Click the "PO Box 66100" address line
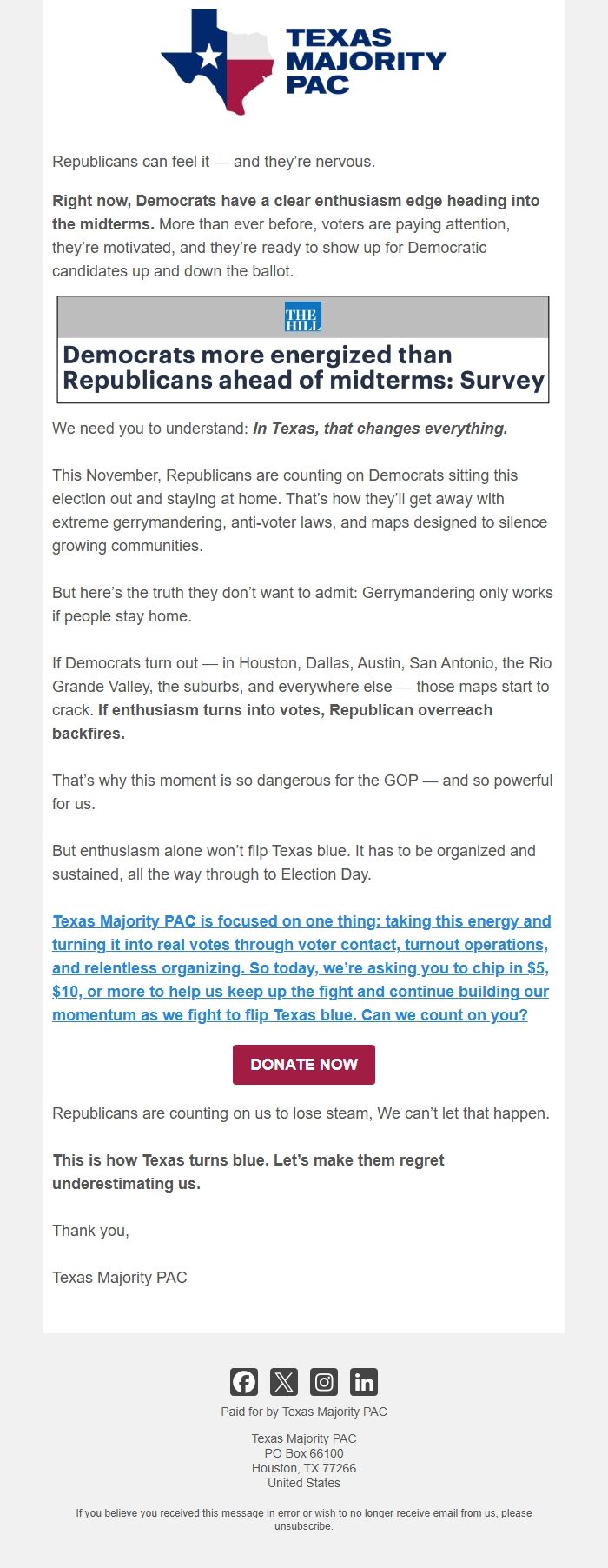Viewport: 608px width, 1568px height. [x=304, y=1453]
